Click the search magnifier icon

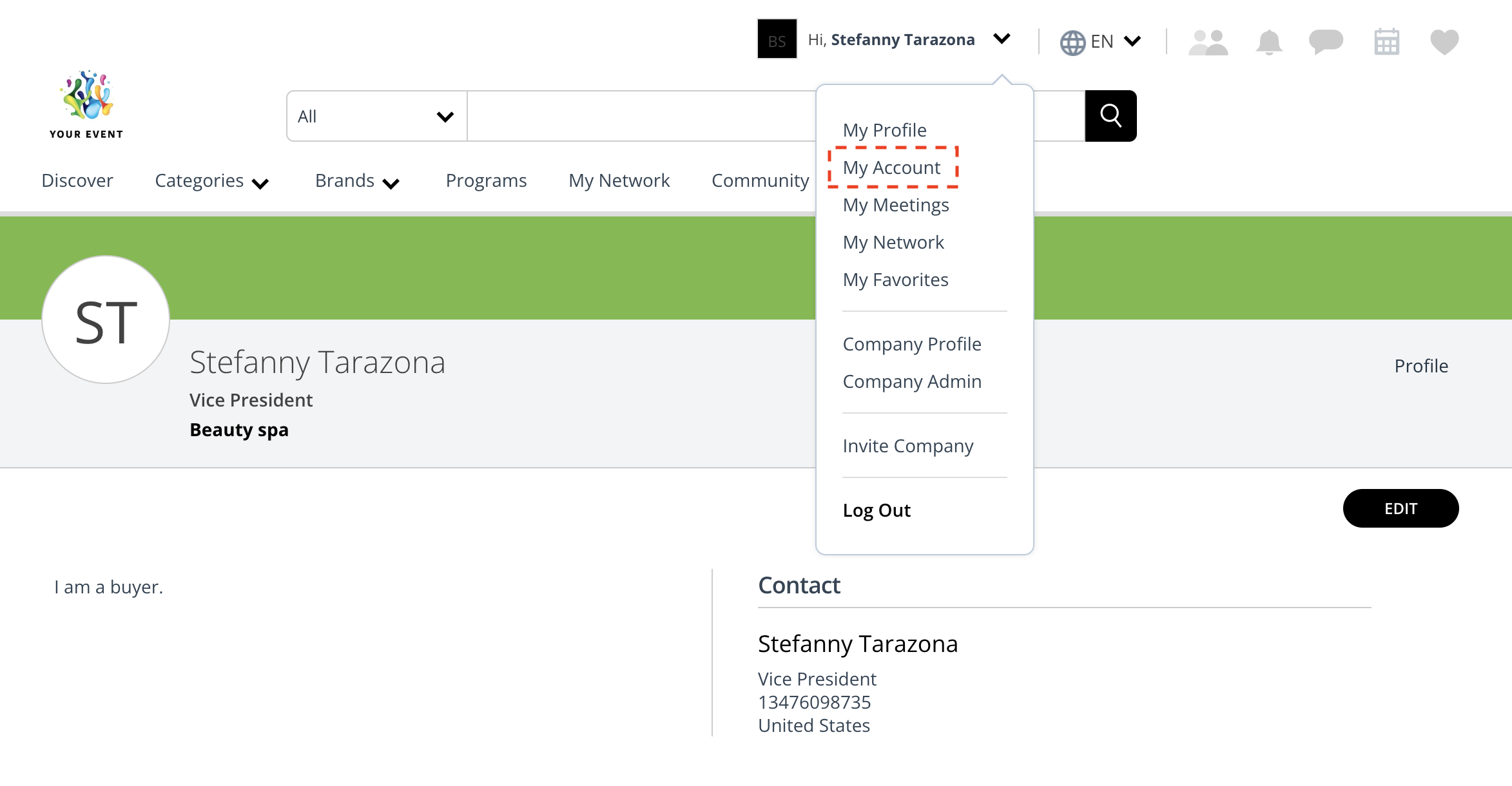[x=1110, y=116]
